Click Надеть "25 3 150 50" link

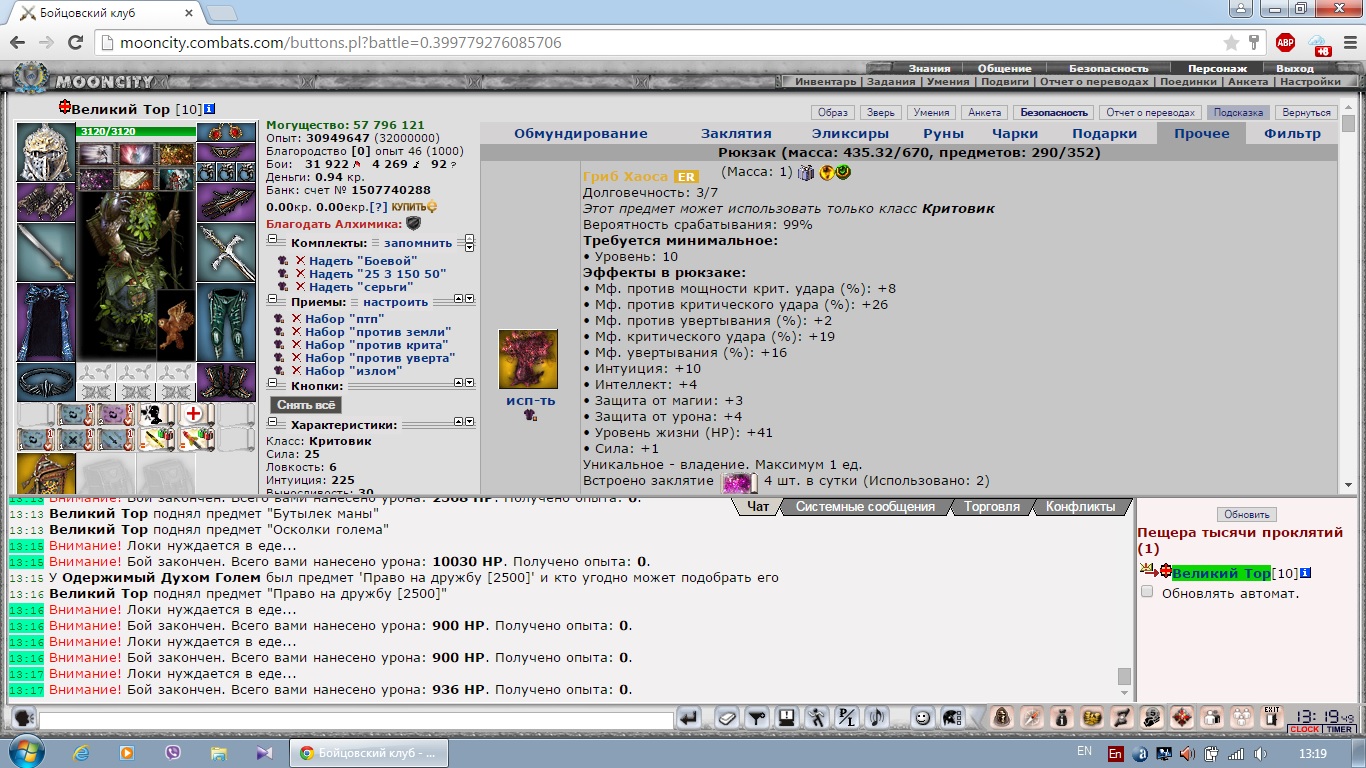tap(377, 273)
